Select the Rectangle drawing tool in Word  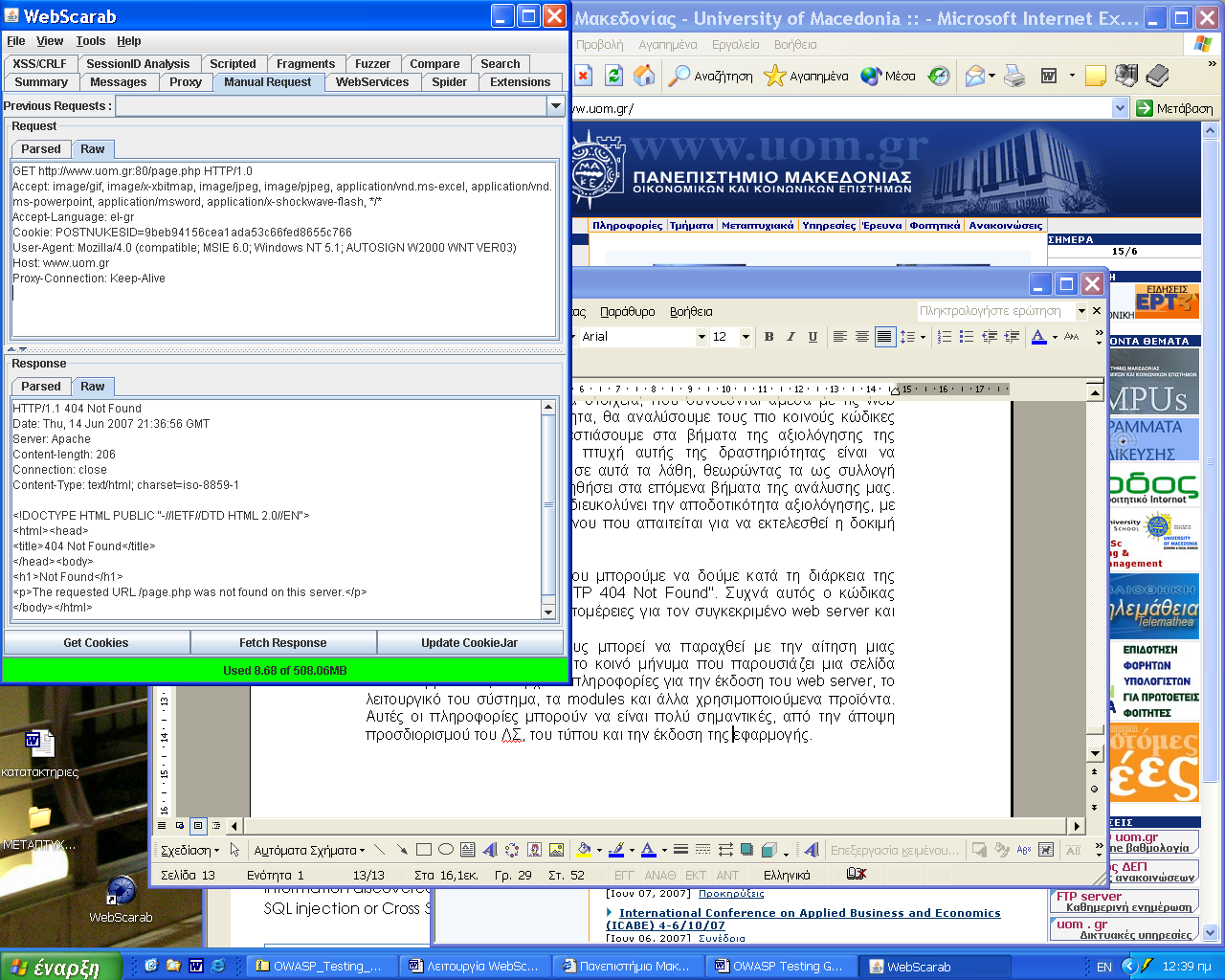point(424,849)
